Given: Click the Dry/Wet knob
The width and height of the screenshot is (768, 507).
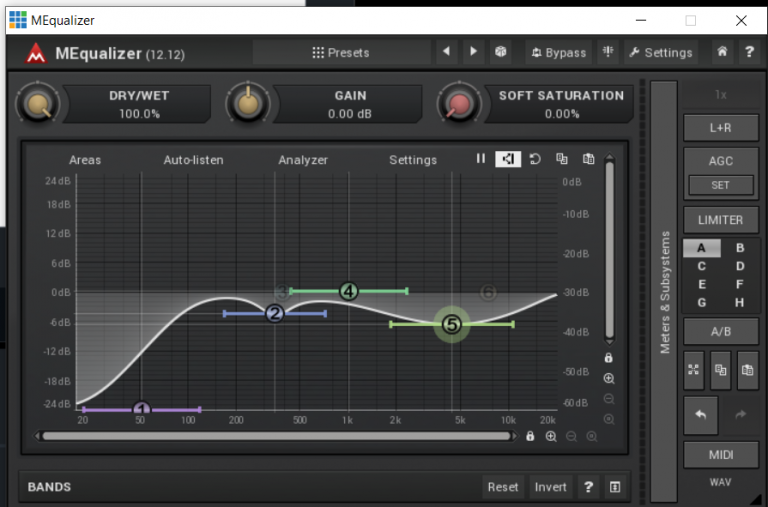Looking at the screenshot, I should coord(38,104).
